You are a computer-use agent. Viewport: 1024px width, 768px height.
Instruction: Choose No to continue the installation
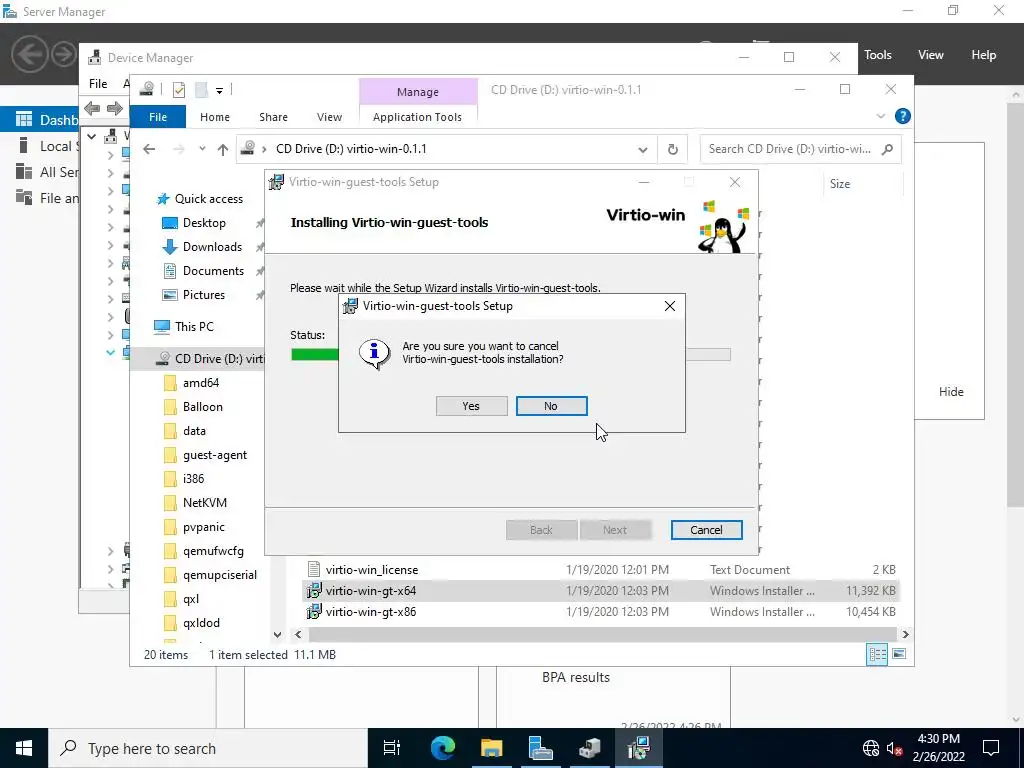point(551,406)
